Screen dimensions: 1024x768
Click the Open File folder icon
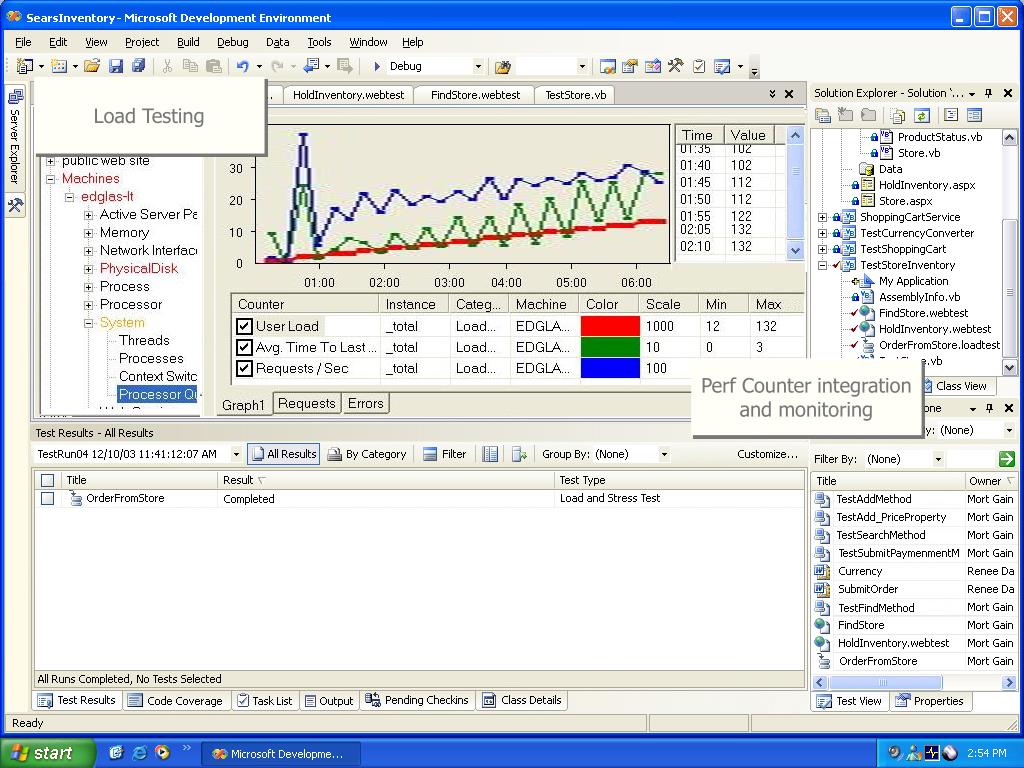click(x=92, y=66)
